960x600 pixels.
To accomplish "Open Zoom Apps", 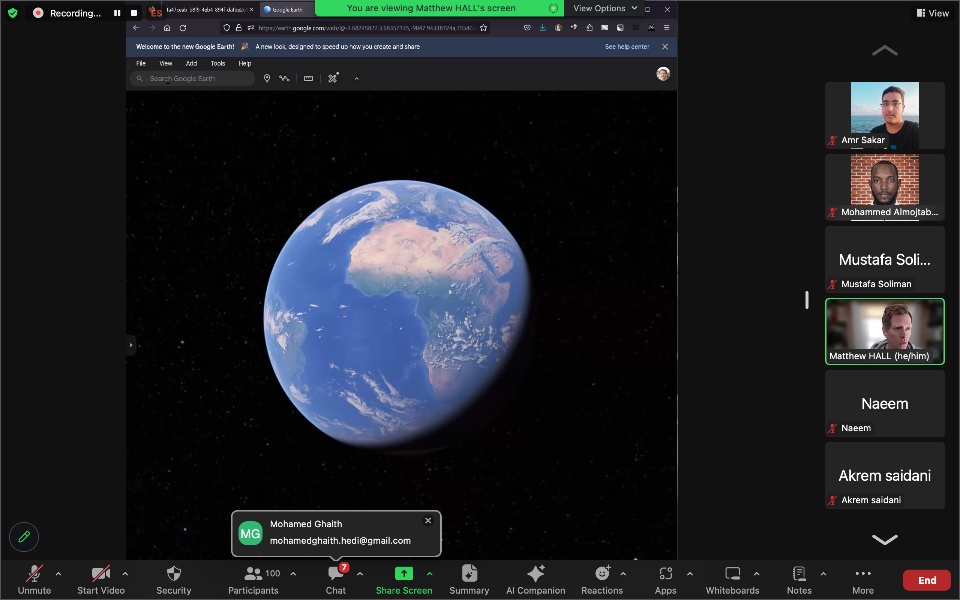I will pyautogui.click(x=666, y=580).
